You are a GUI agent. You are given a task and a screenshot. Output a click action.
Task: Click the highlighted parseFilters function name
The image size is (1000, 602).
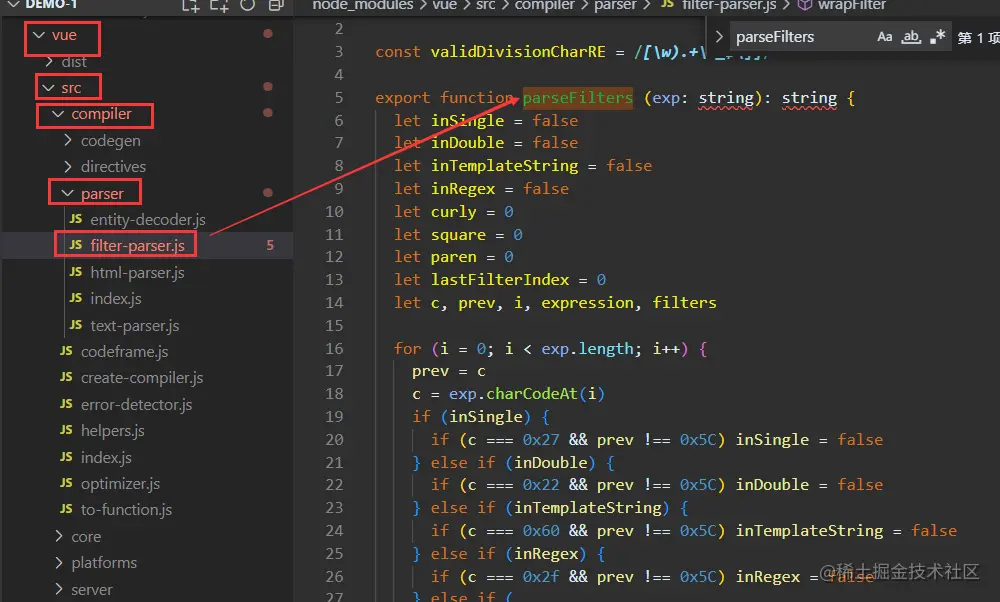point(578,98)
